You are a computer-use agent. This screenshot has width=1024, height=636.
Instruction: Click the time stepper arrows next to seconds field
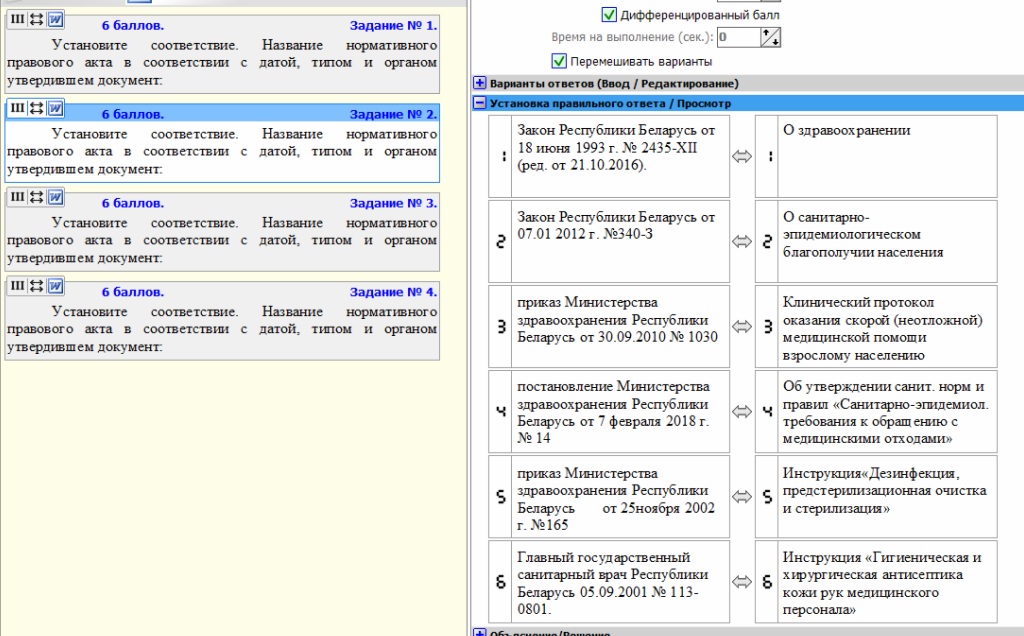(771, 37)
